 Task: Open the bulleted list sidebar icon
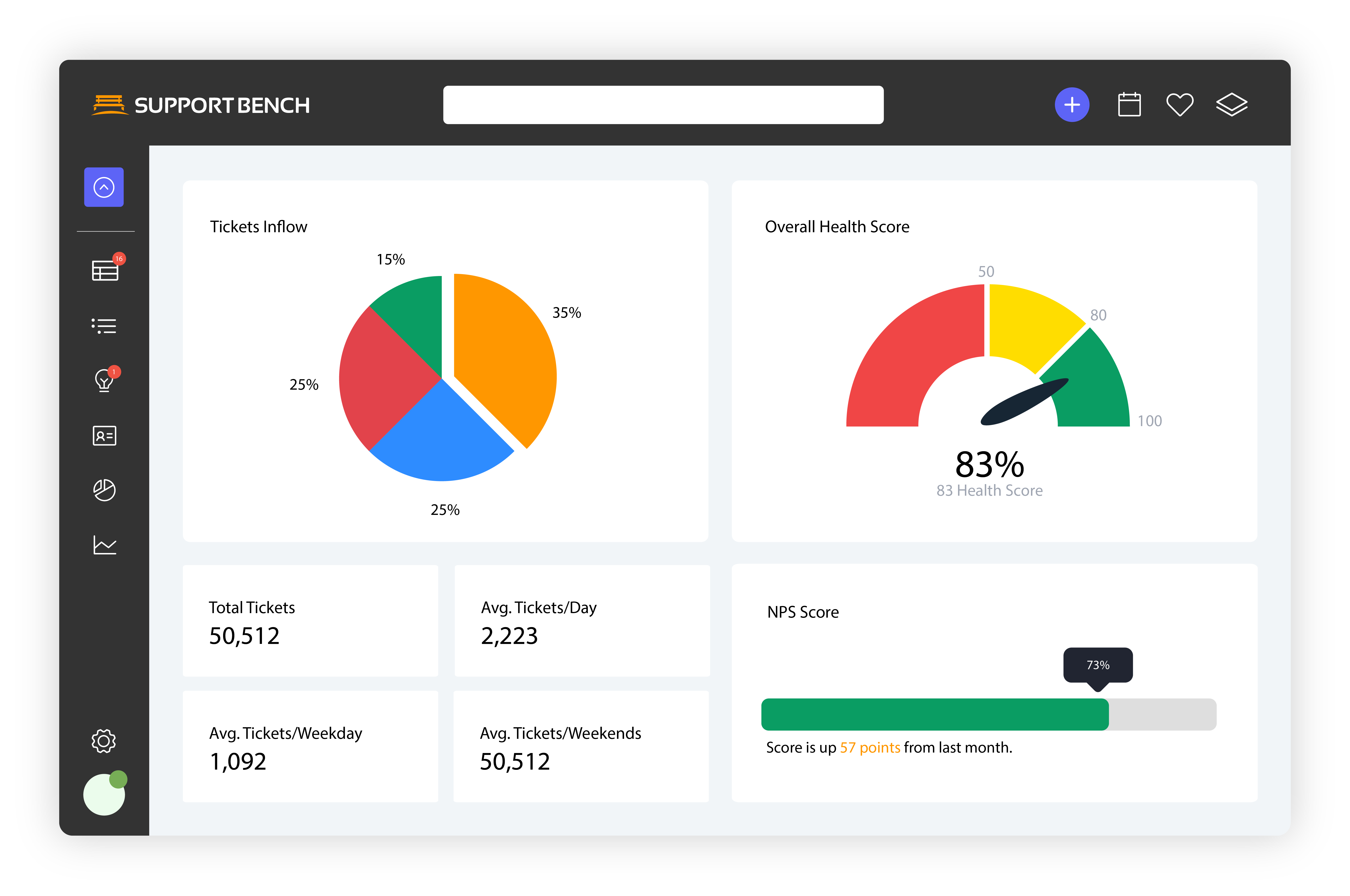click(x=104, y=326)
